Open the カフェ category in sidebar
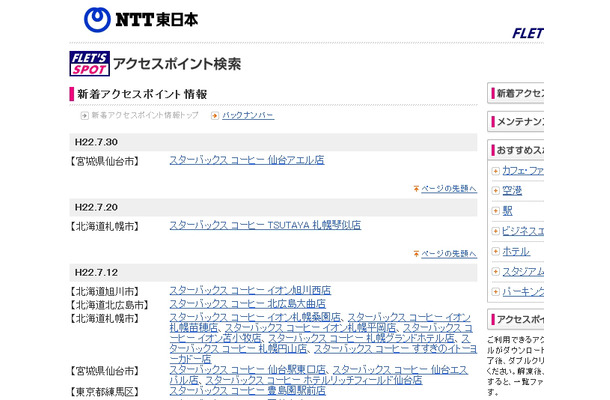This screenshot has height=400, width=610. [x=523, y=171]
